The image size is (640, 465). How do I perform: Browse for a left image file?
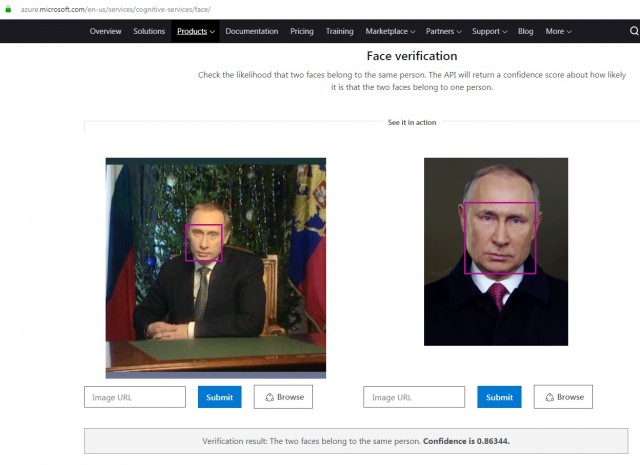[x=283, y=397]
